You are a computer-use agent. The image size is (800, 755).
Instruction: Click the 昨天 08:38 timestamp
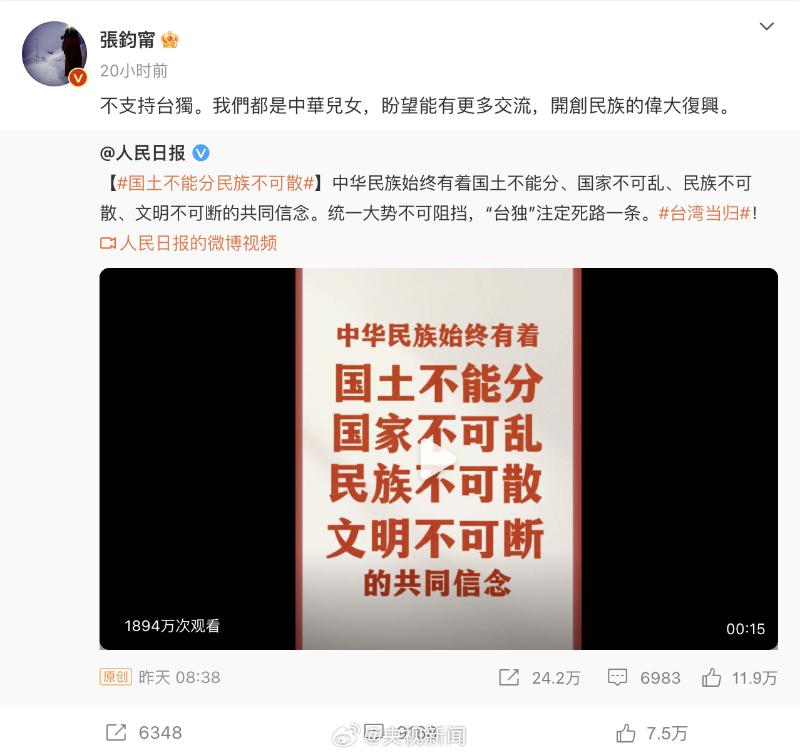(179, 677)
